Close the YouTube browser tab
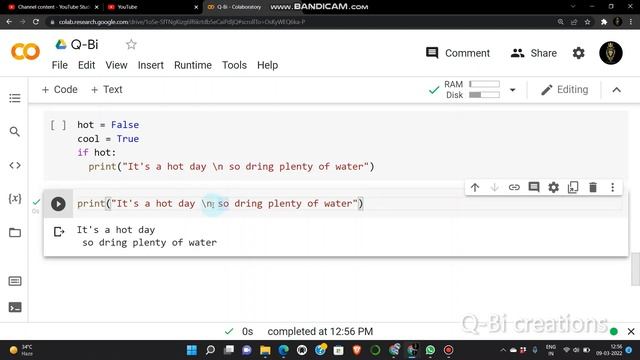The height and width of the screenshot is (360, 640). [196, 7]
